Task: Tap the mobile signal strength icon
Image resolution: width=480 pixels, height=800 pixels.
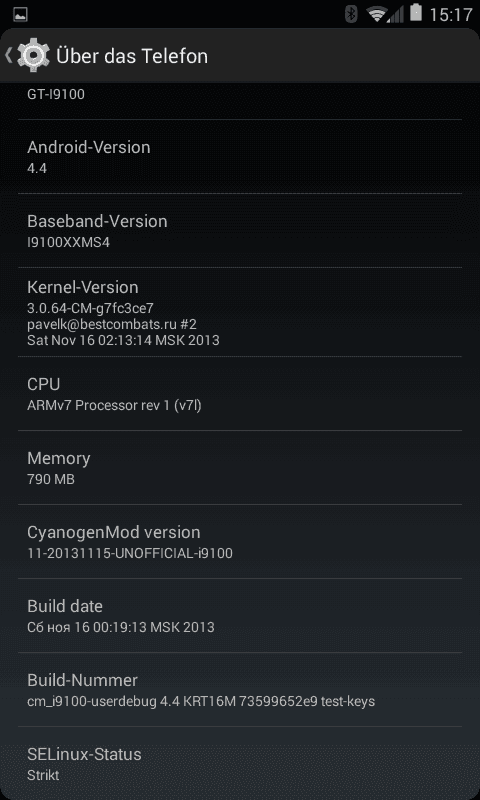Action: pos(395,14)
